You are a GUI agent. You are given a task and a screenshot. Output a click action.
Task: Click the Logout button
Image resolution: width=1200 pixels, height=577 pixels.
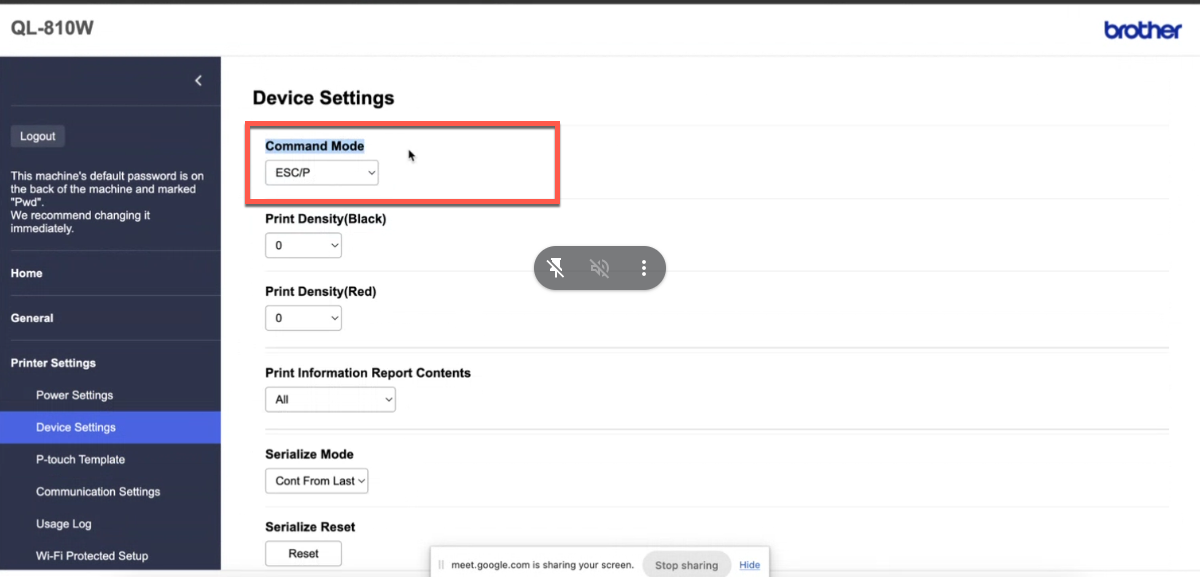[37, 136]
